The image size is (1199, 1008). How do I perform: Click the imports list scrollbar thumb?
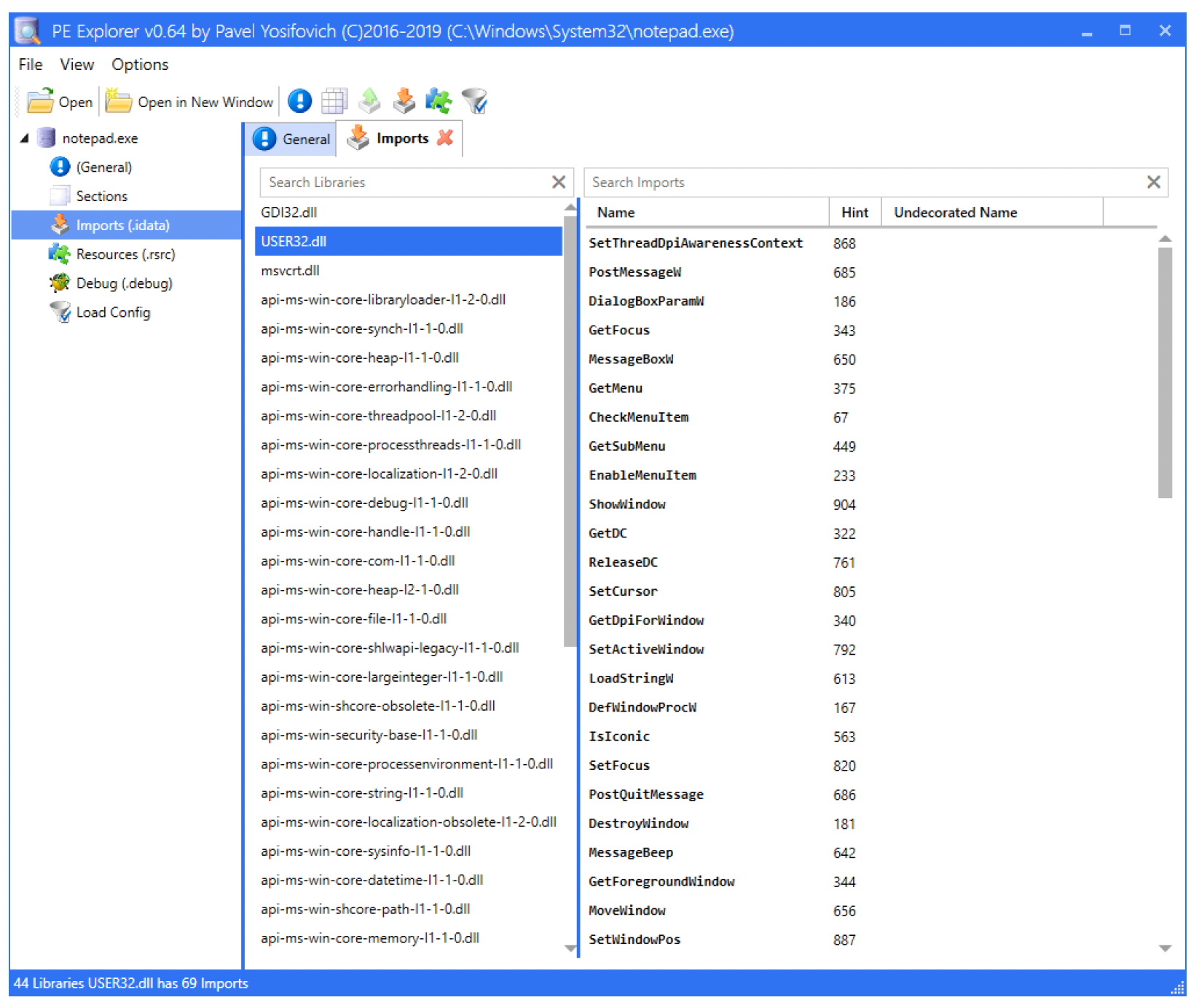pos(1165,372)
